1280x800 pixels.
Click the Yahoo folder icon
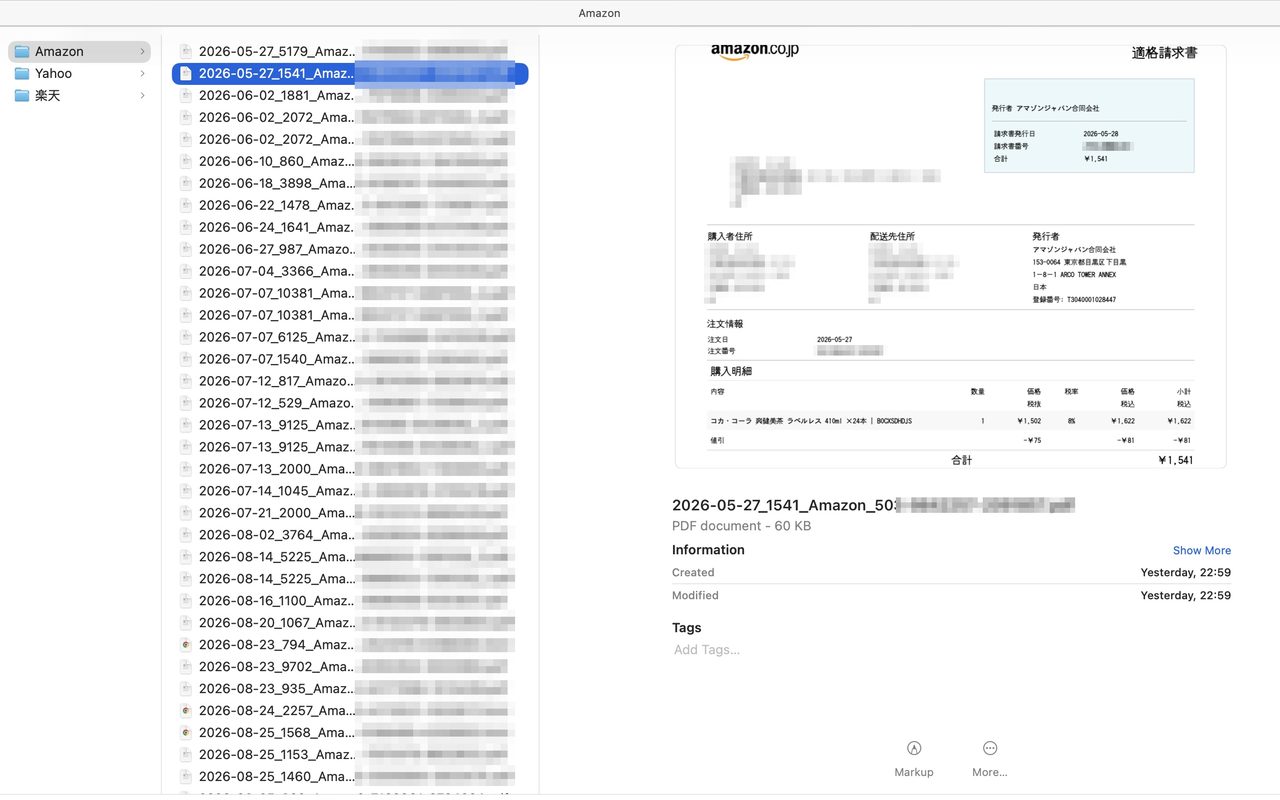click(22, 73)
